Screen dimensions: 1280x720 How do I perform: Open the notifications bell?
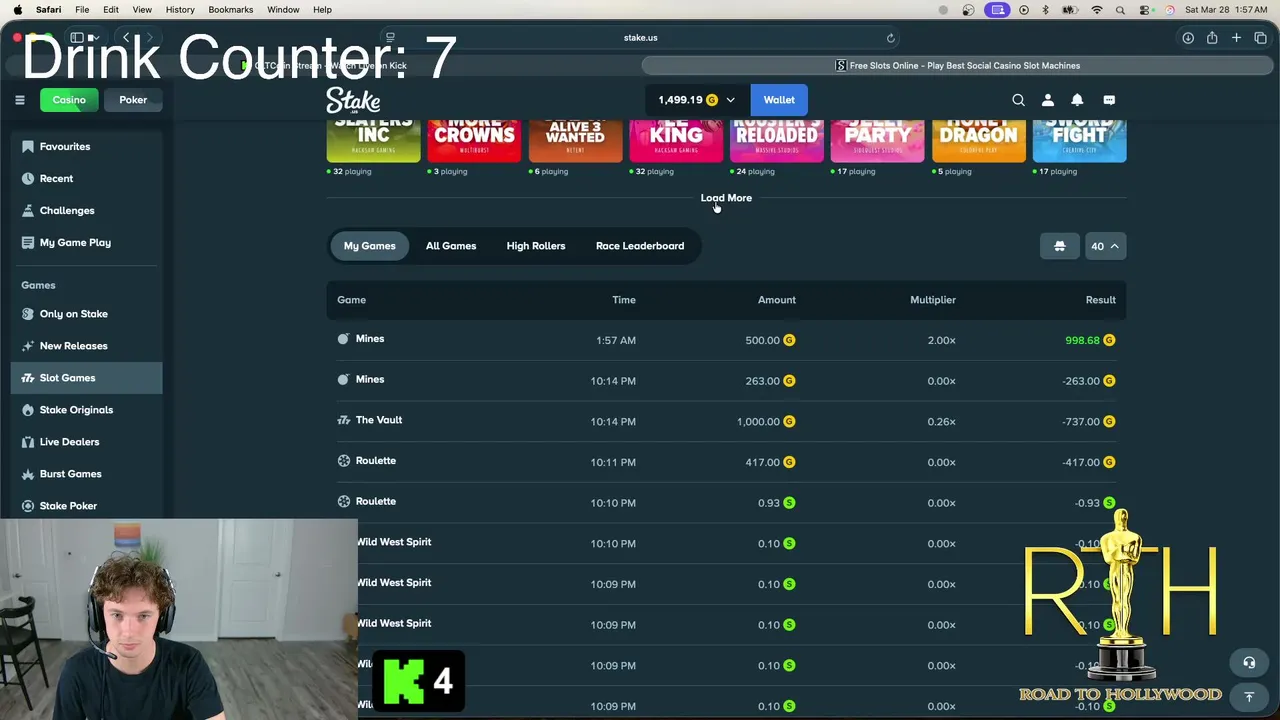pyautogui.click(x=1077, y=100)
